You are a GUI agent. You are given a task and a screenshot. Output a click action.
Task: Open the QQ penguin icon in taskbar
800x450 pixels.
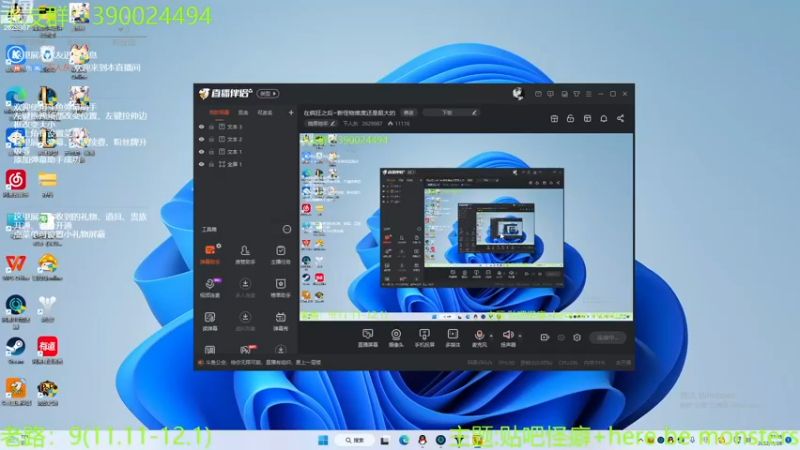point(422,440)
